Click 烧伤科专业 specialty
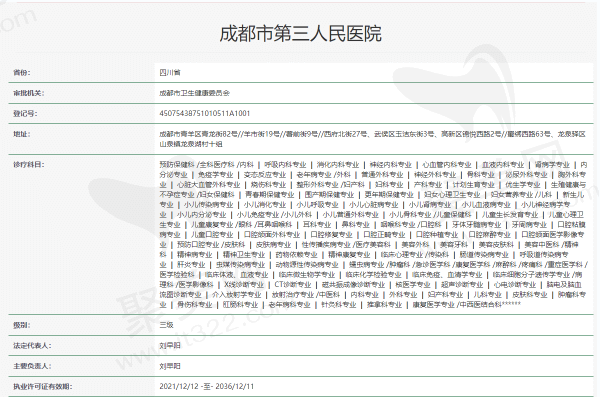 click(268, 185)
